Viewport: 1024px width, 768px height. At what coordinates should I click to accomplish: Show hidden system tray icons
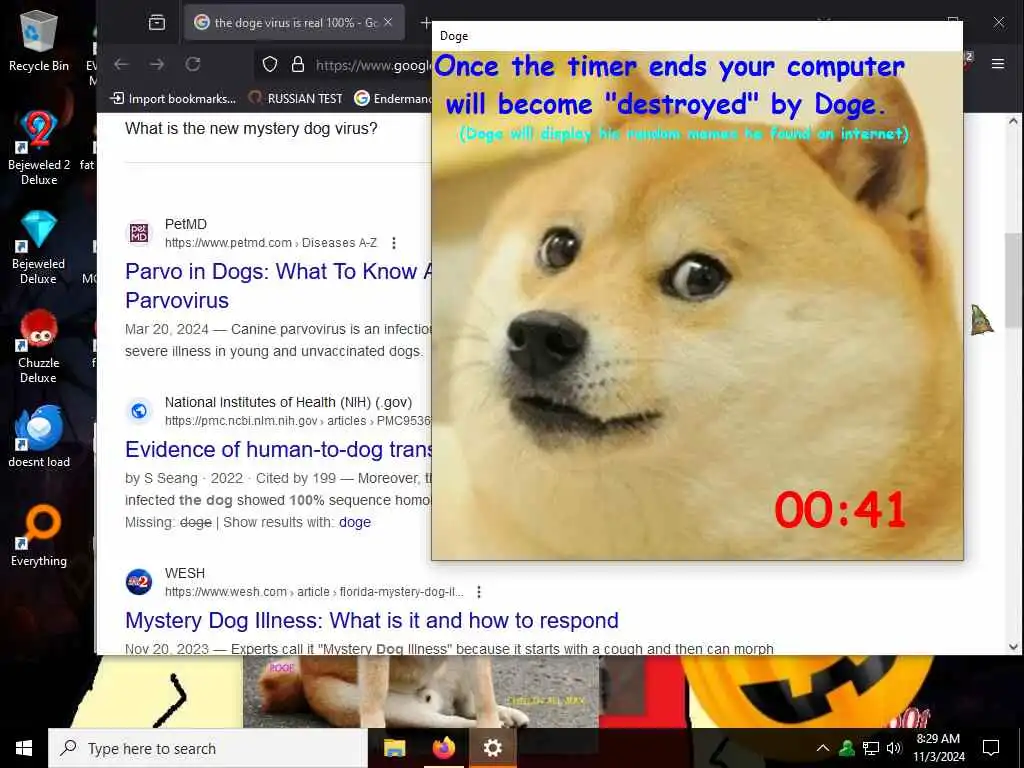tap(823, 748)
